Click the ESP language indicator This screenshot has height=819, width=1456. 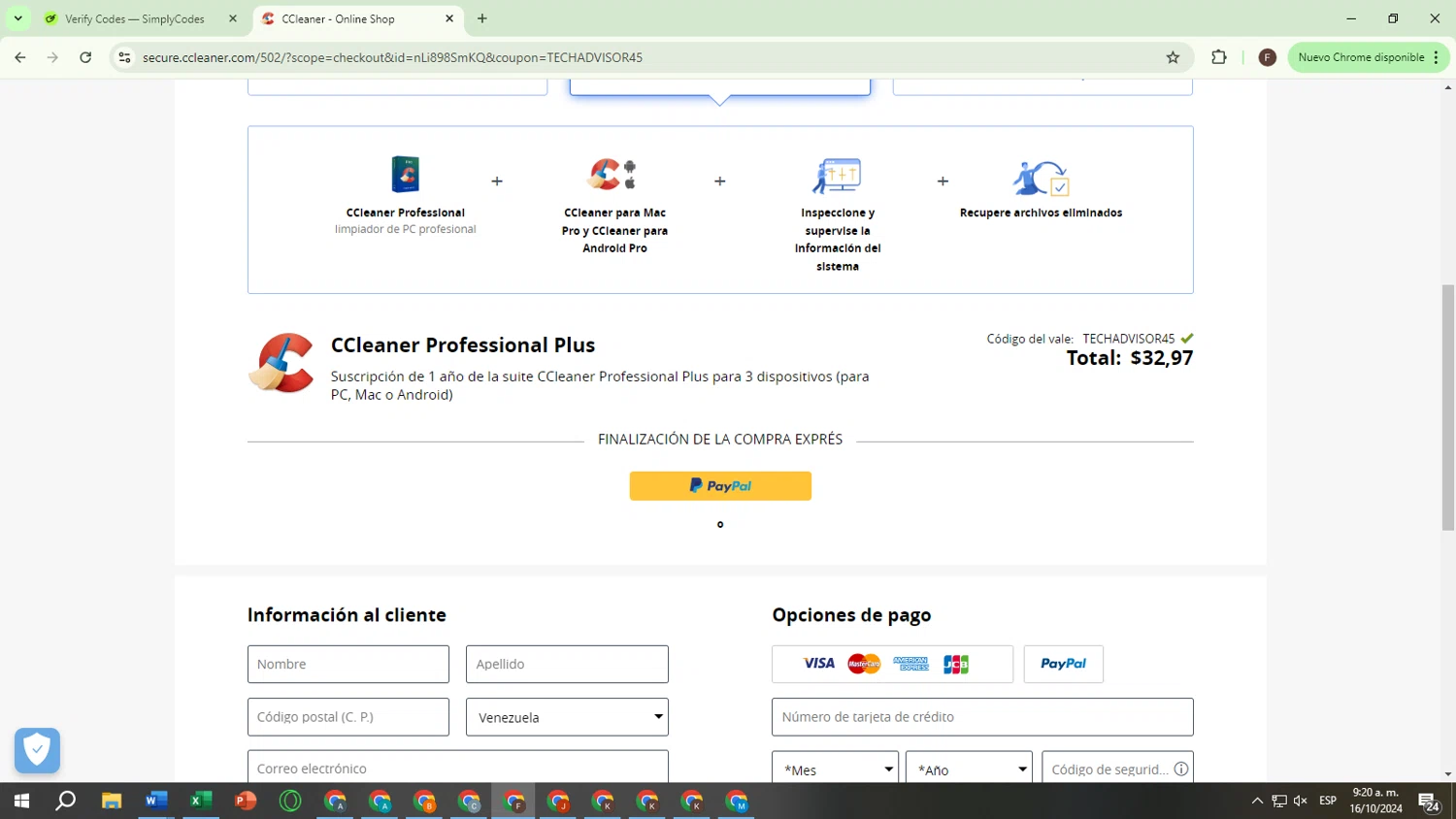(1328, 801)
